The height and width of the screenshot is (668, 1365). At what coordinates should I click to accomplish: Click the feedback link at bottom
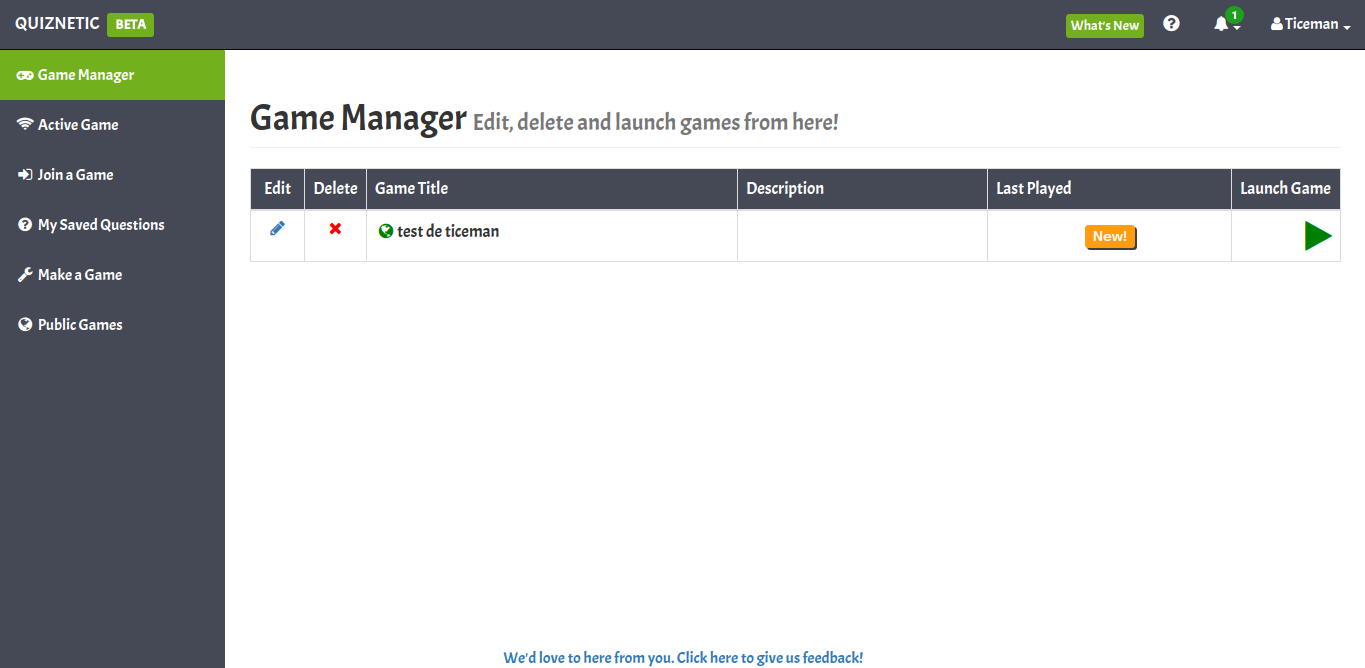click(x=683, y=658)
